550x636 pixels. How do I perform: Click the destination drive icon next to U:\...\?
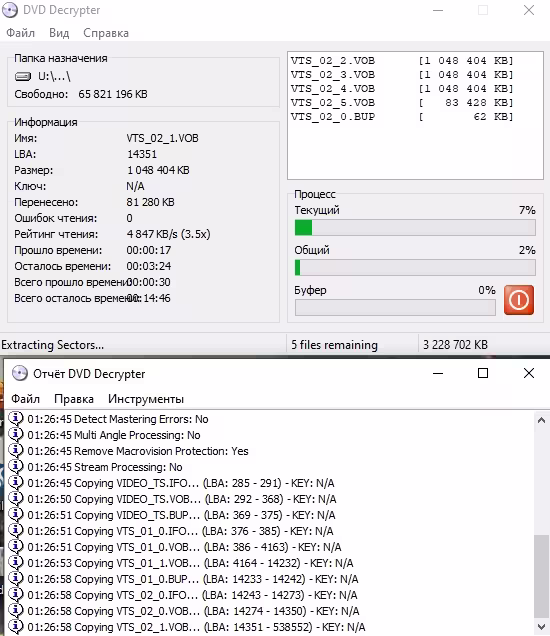[x=23, y=76]
